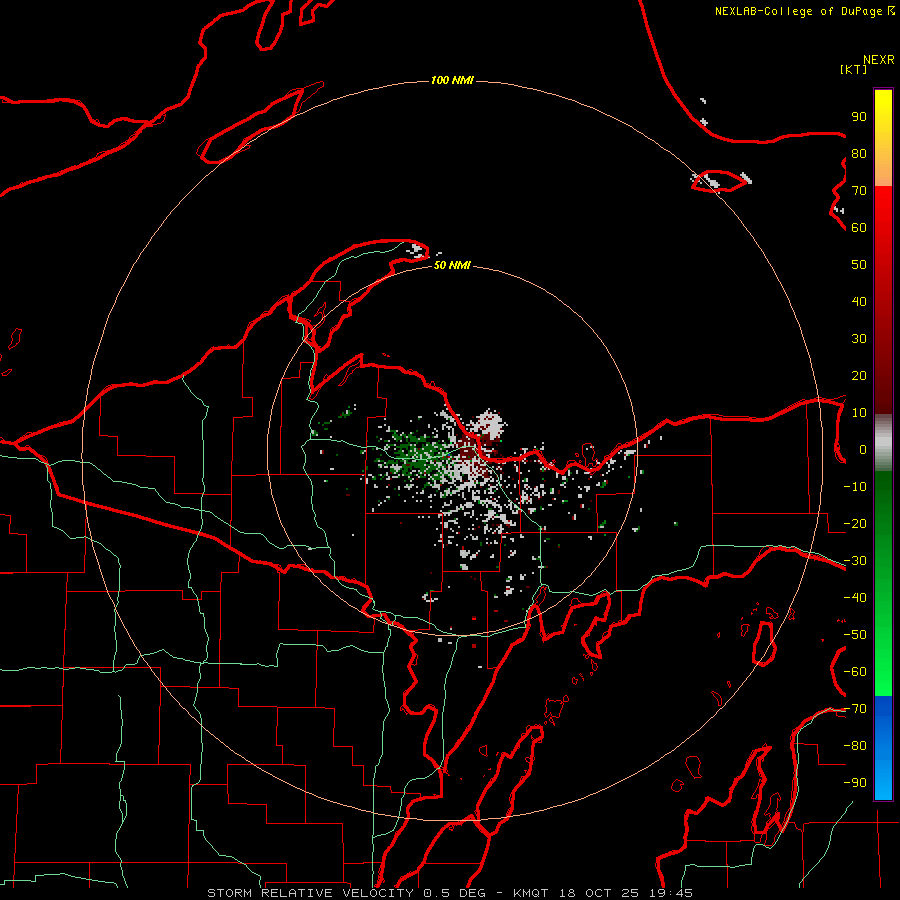Click the positive 40 velocity scale label
This screenshot has height=900, width=900.
click(x=859, y=301)
